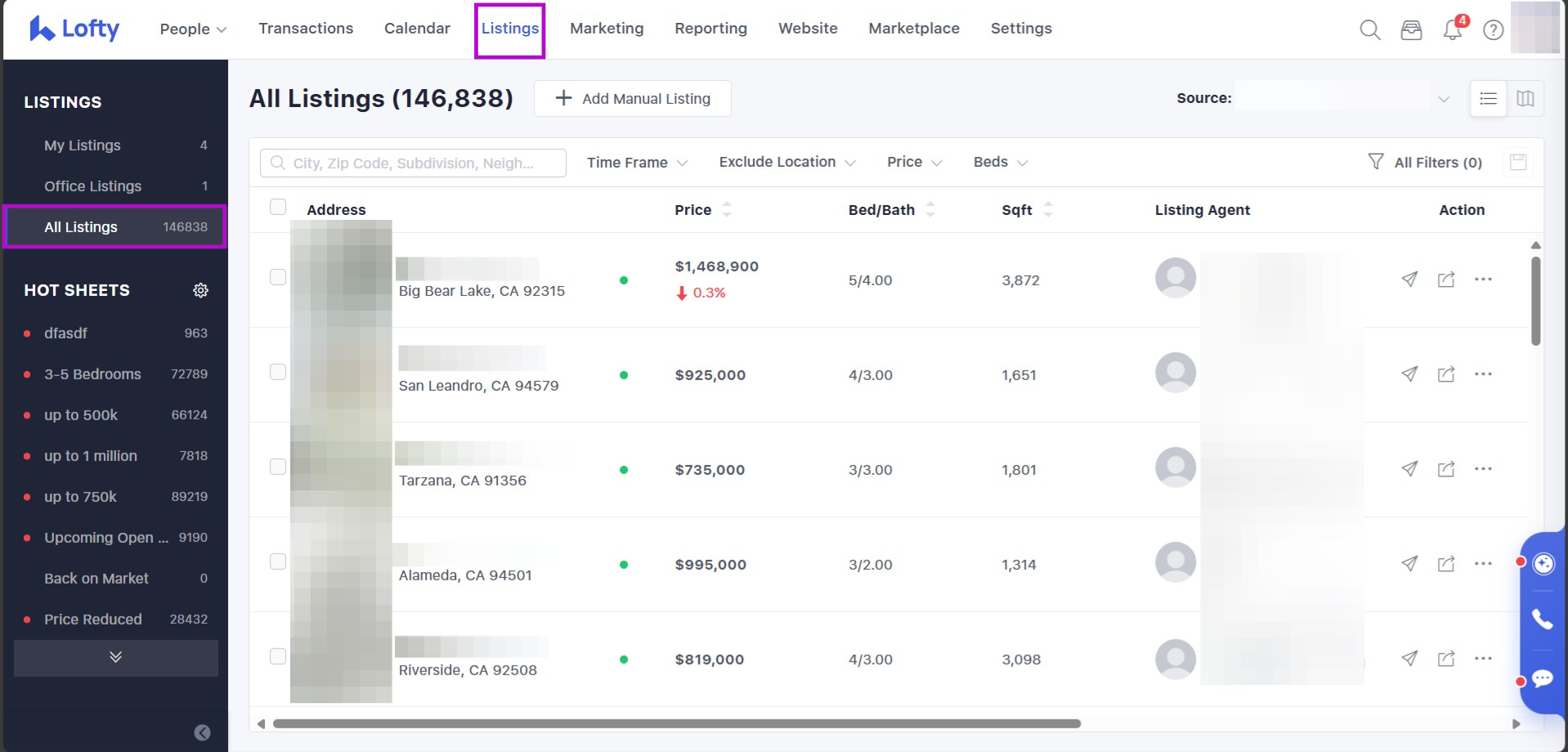1568x752 pixels.
Task: Open the Price filter dropdown
Action: tap(914, 163)
